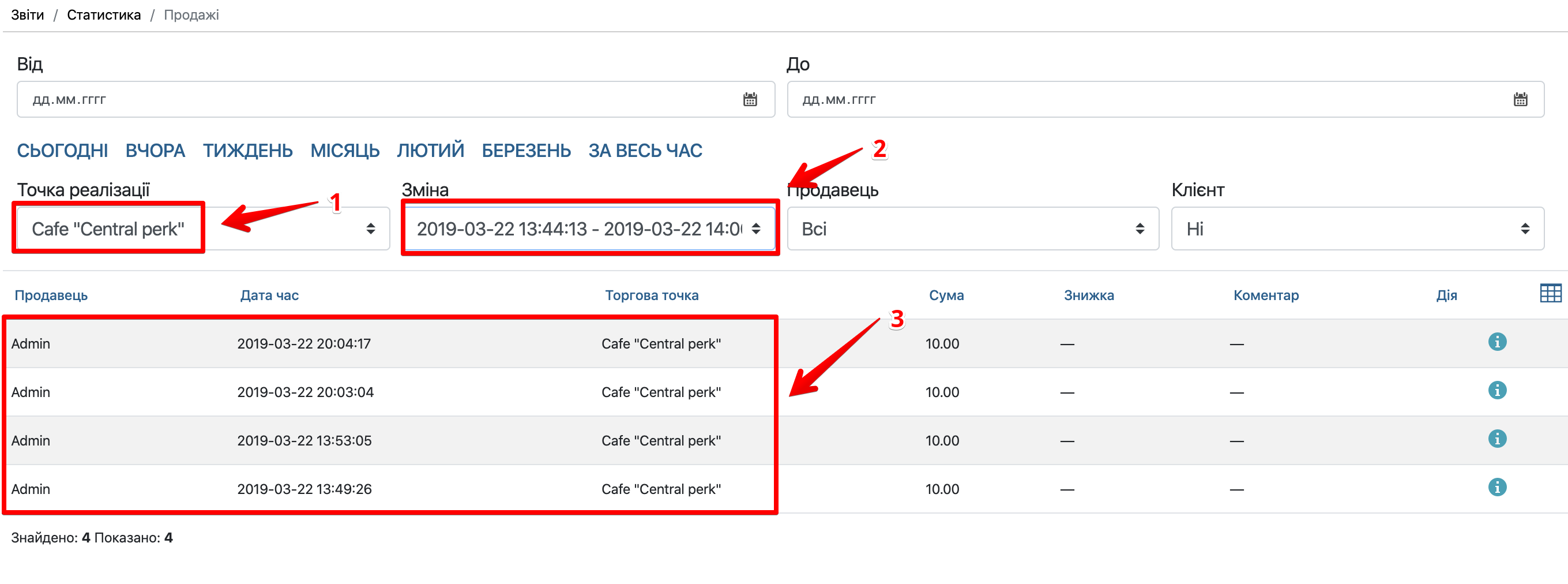Filter by ВЧОРА period
Viewport: 1568px width, 584px height.
155,151
